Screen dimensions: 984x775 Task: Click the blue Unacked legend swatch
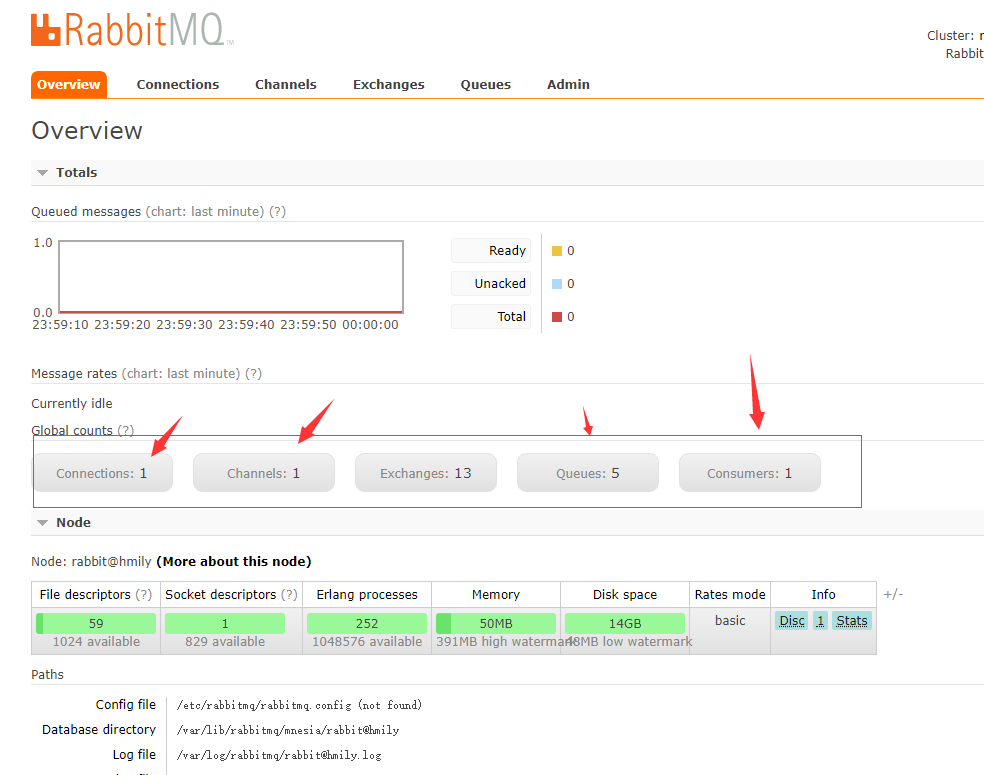557,284
